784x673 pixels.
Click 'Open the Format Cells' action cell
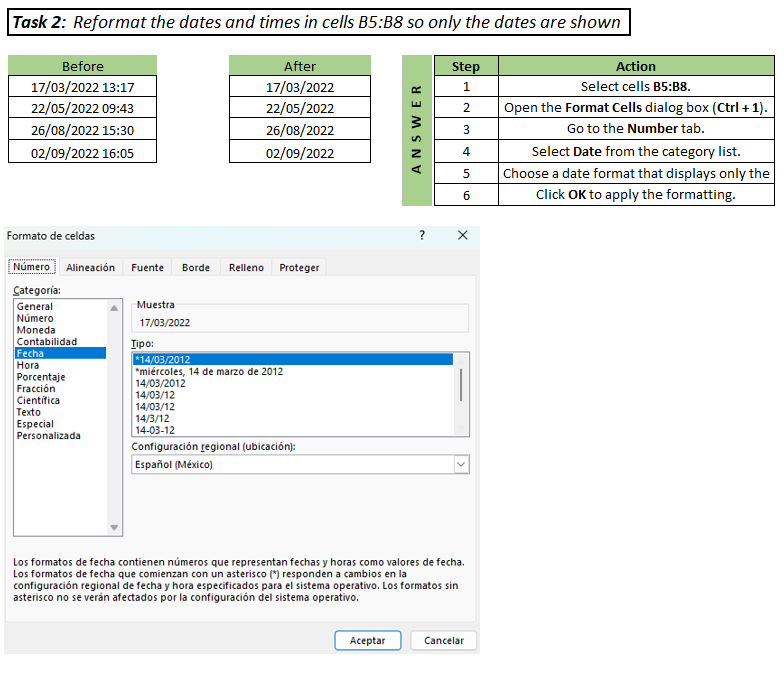636,108
